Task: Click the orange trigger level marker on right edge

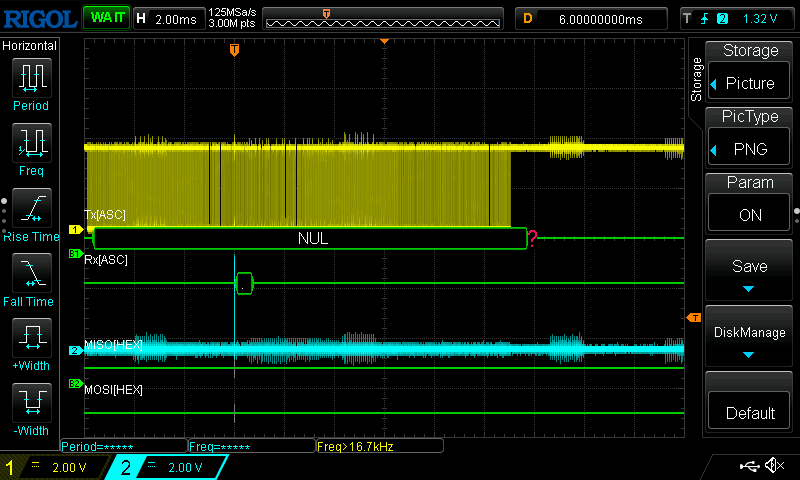Action: coord(693,318)
